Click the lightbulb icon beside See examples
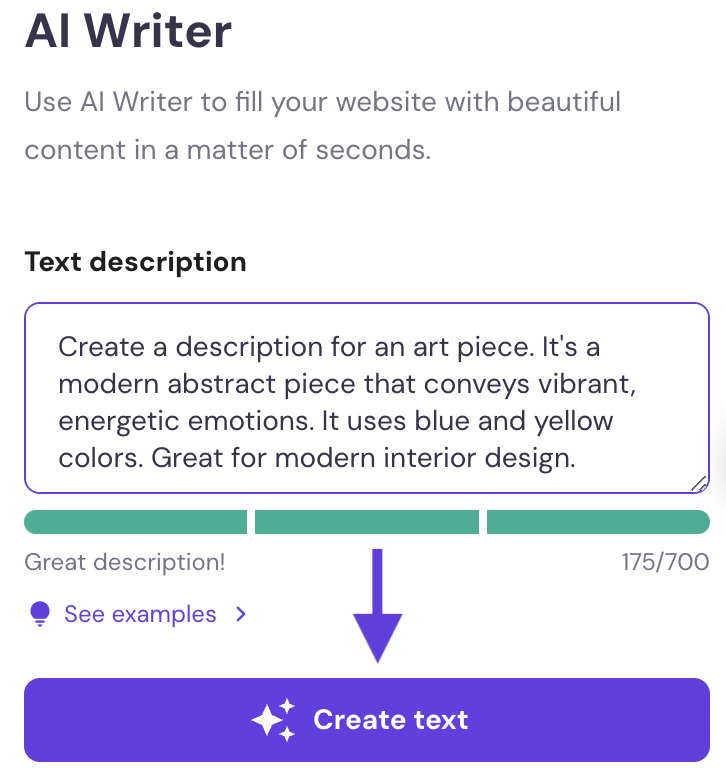 [40, 614]
